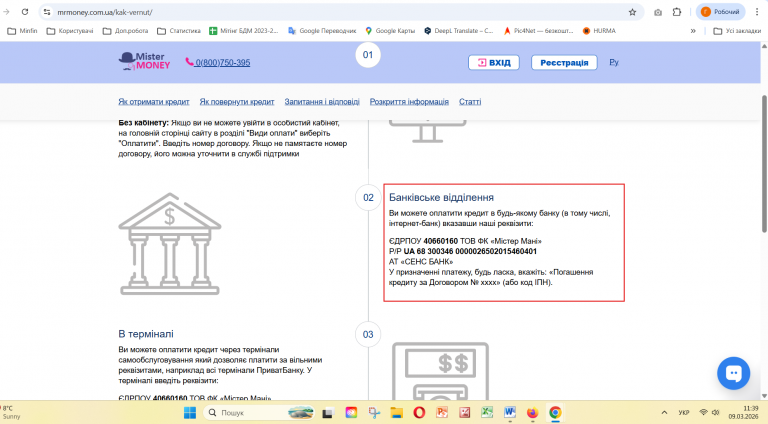This screenshot has width=768, height=424.
Task: Open Google Карты bookmark
Action: click(390, 31)
